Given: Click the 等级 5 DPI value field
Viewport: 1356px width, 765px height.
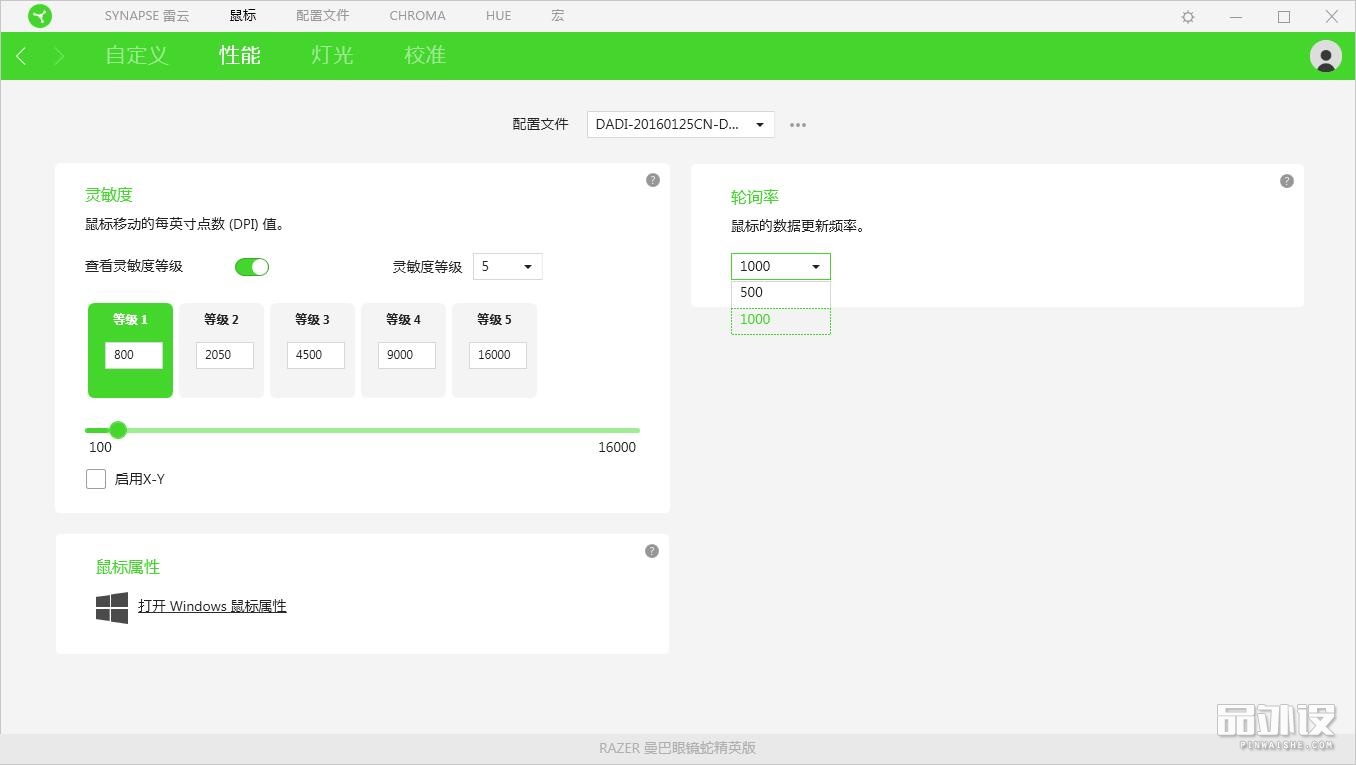Looking at the screenshot, I should coord(496,355).
